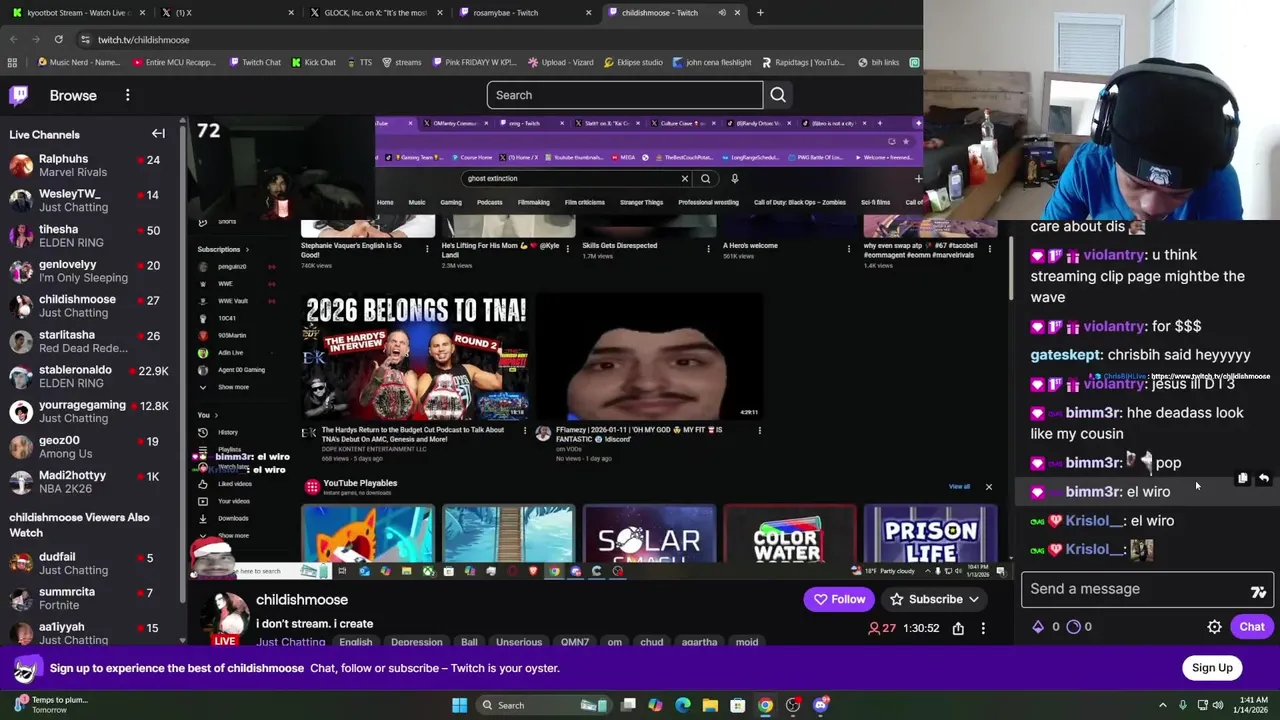Open chat settings gear icon
Image resolution: width=1280 pixels, height=720 pixels.
pyautogui.click(x=1214, y=627)
